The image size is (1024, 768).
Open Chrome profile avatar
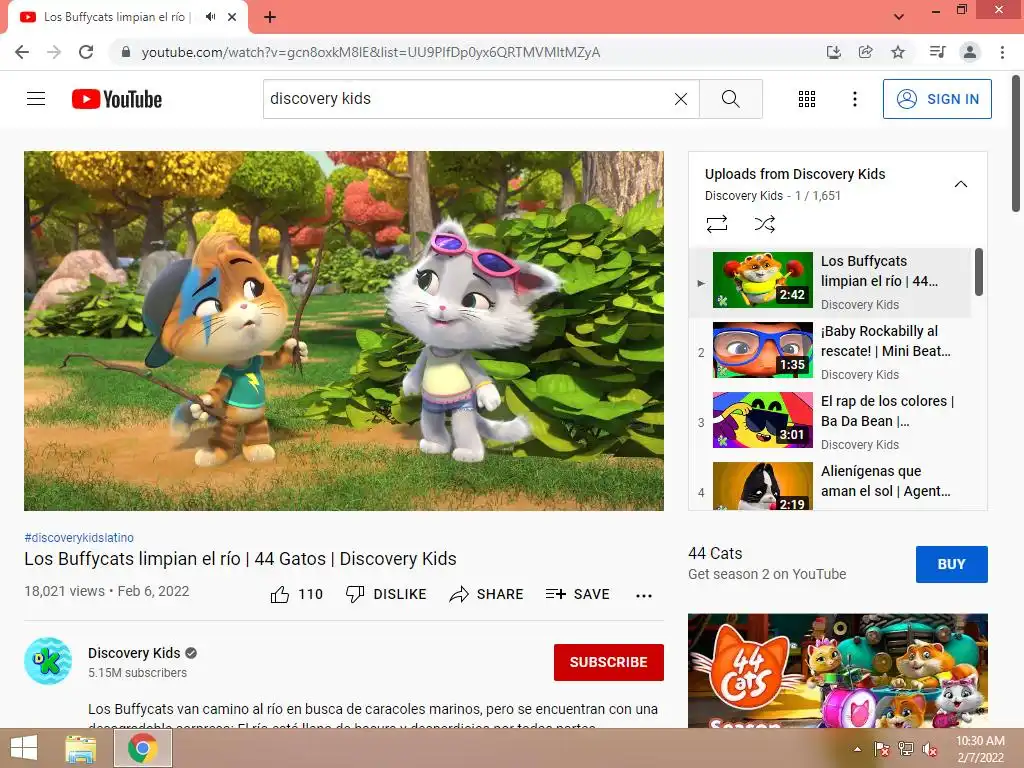click(x=970, y=52)
